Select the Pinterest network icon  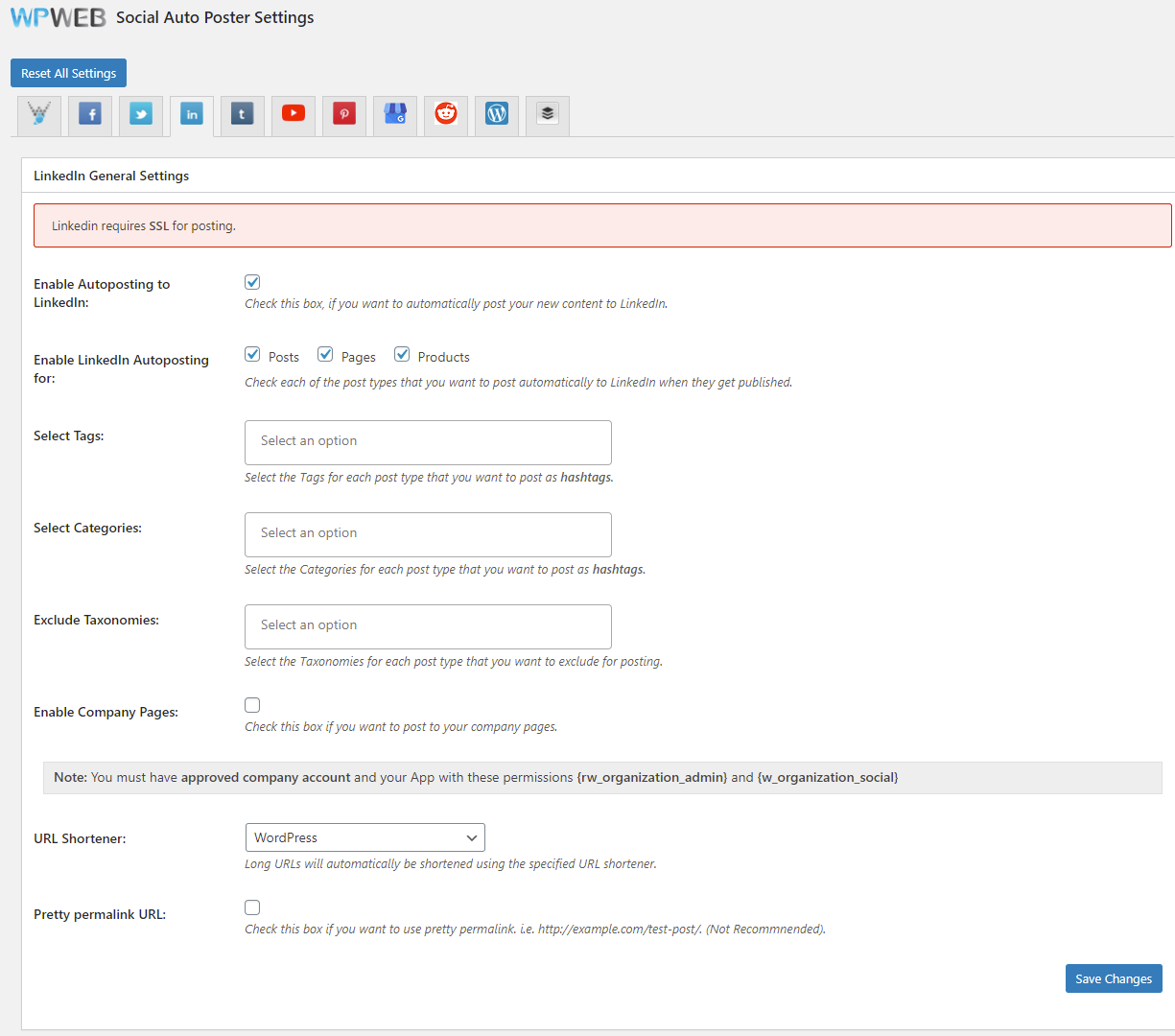(x=343, y=114)
